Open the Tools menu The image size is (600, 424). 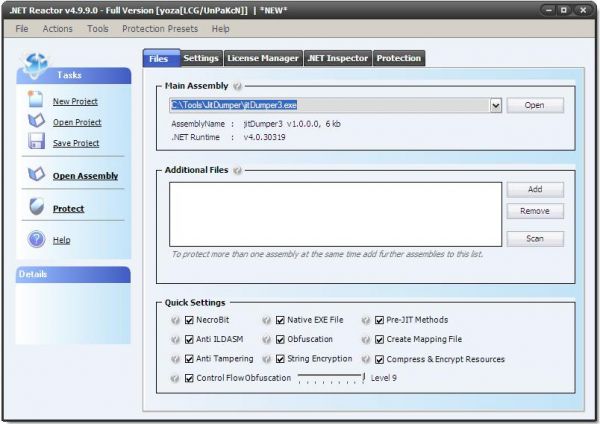pyautogui.click(x=98, y=29)
